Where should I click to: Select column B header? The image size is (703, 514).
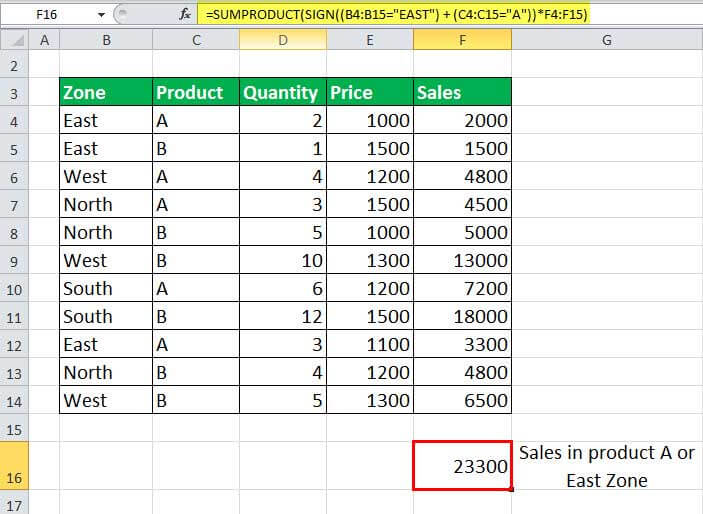[106, 40]
